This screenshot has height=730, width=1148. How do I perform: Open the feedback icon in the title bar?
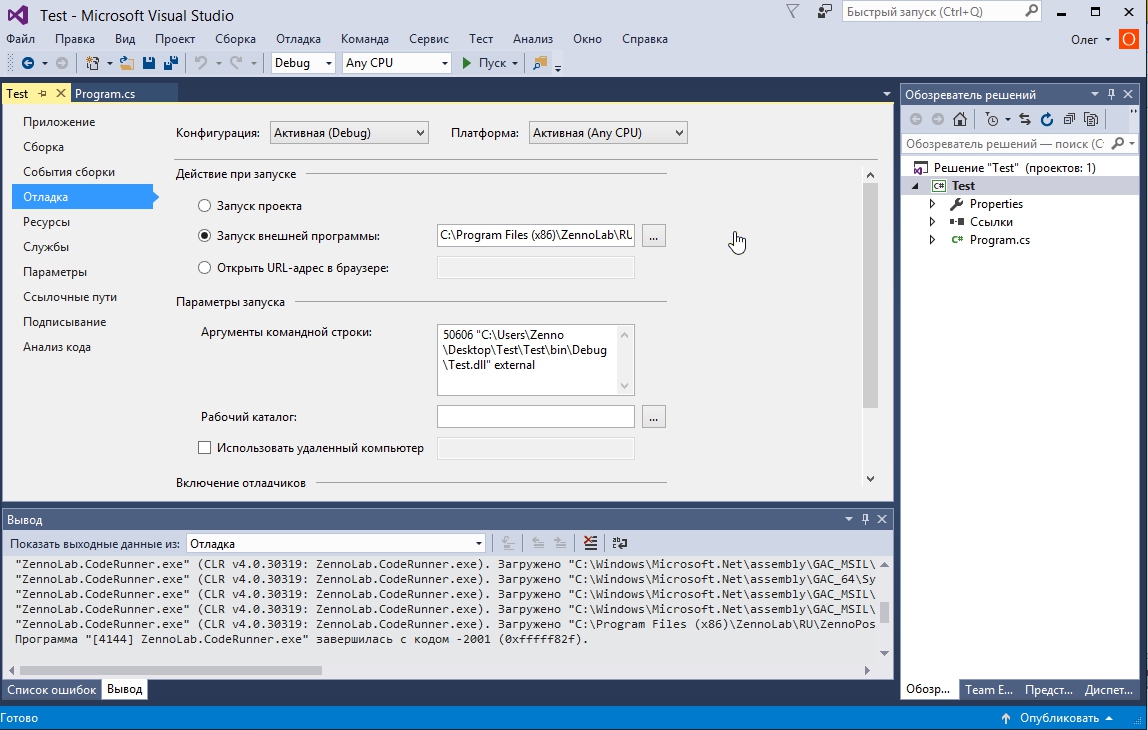tap(825, 11)
